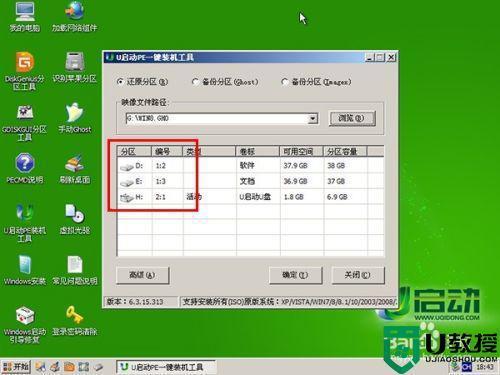Click the U启动 title bar icon of the dialog
The width and height of the screenshot is (500, 375).
109,57
